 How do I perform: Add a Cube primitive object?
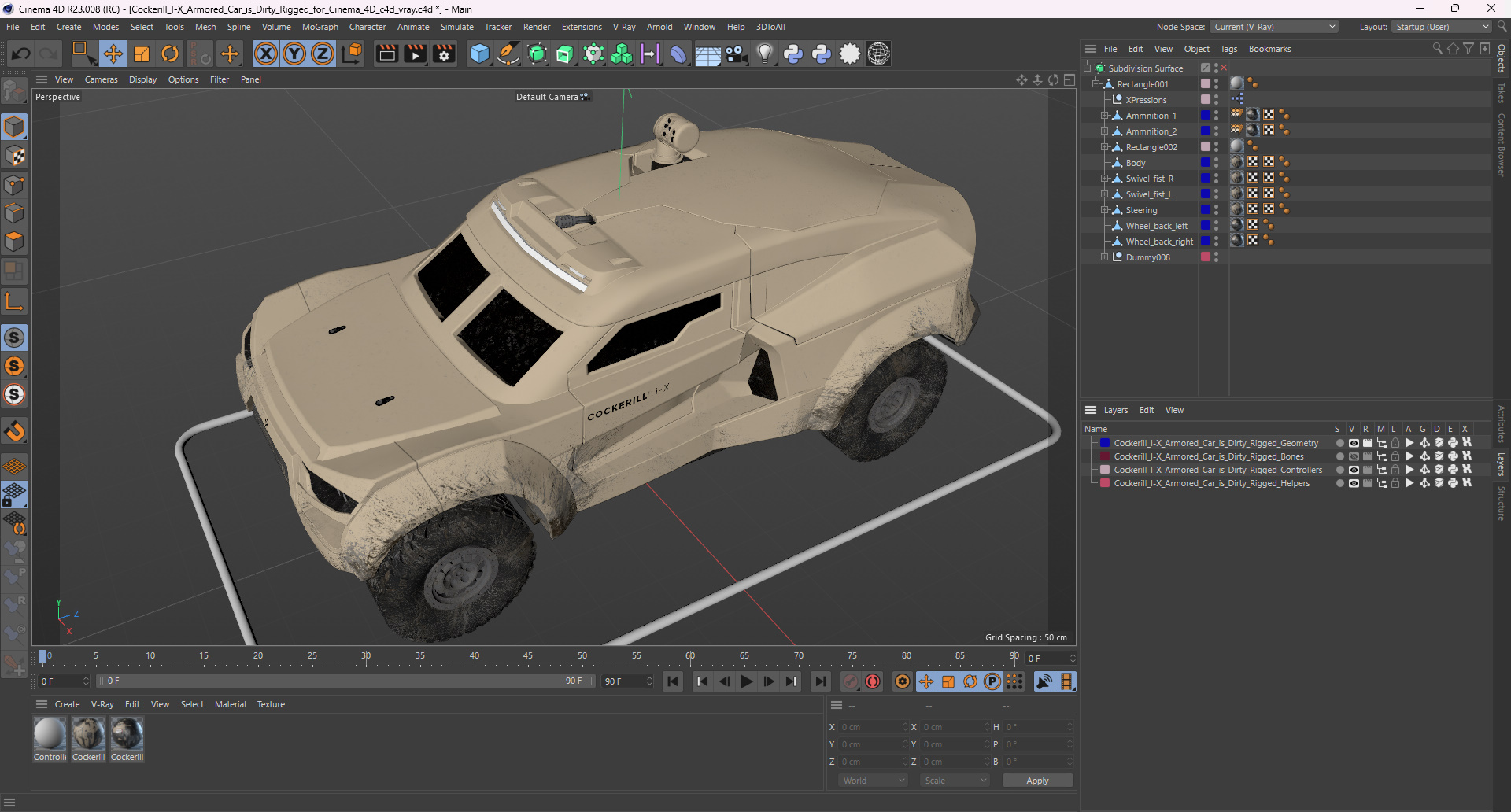click(x=479, y=54)
